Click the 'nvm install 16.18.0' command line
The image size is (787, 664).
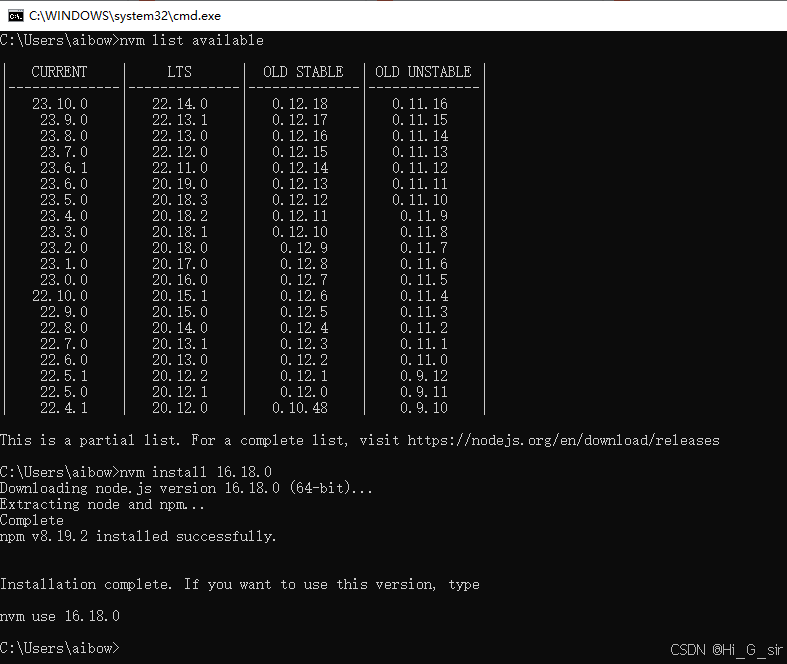click(136, 472)
